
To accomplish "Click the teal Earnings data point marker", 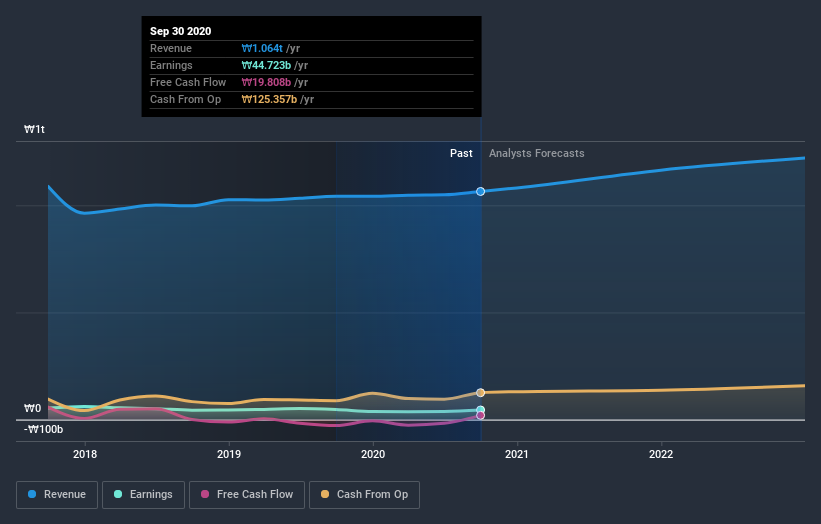I will pyautogui.click(x=481, y=410).
